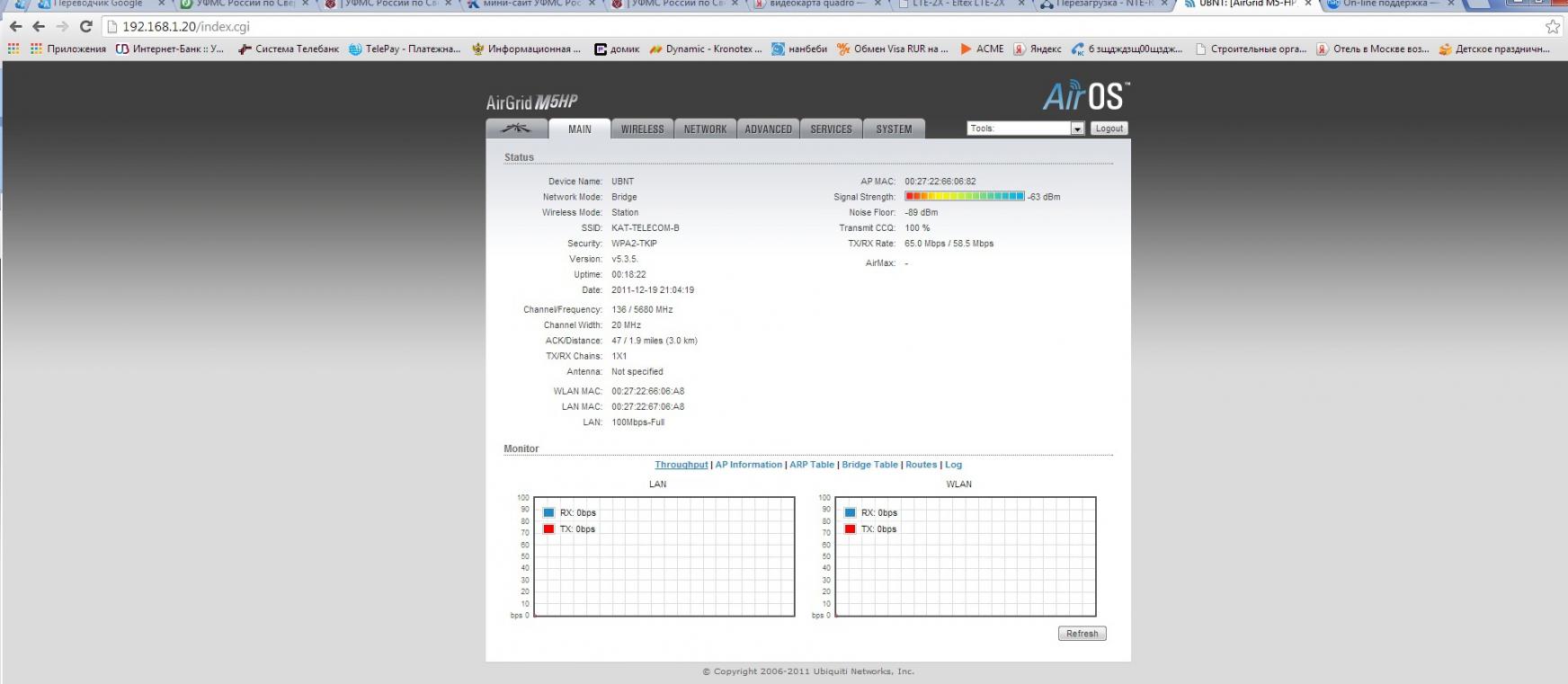Select the LAN MAC value 00:27:22:67:06:A8
Image resolution: width=1568 pixels, height=684 pixels.
[648, 406]
